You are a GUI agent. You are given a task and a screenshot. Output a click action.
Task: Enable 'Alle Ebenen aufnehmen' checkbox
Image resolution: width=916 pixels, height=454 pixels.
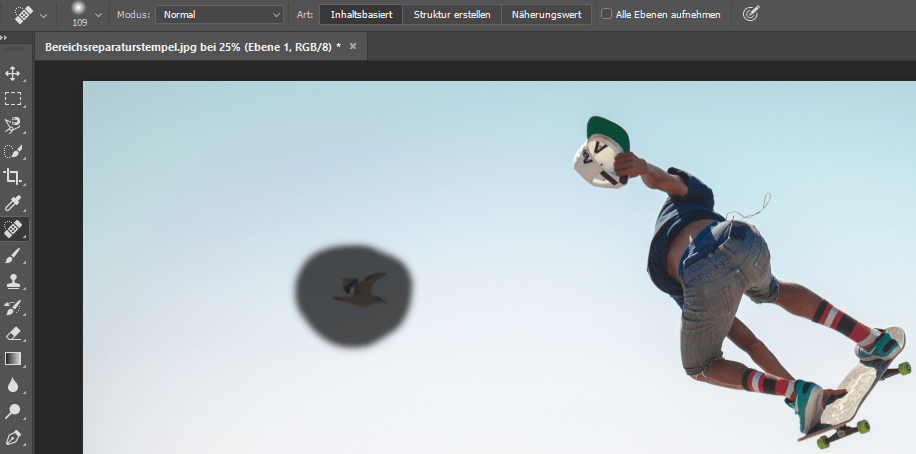pyautogui.click(x=607, y=15)
